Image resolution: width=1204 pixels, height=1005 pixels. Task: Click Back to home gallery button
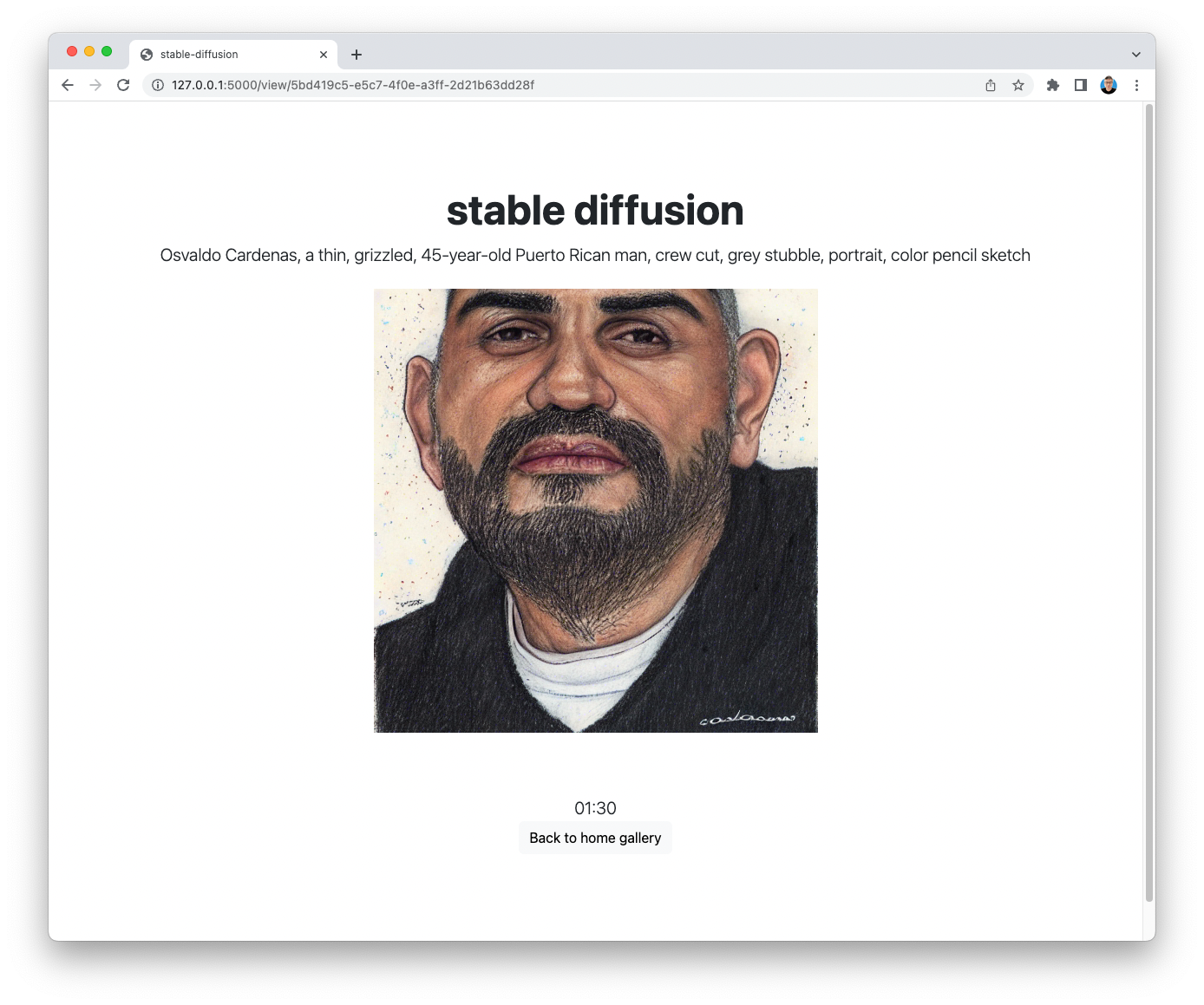click(x=595, y=838)
